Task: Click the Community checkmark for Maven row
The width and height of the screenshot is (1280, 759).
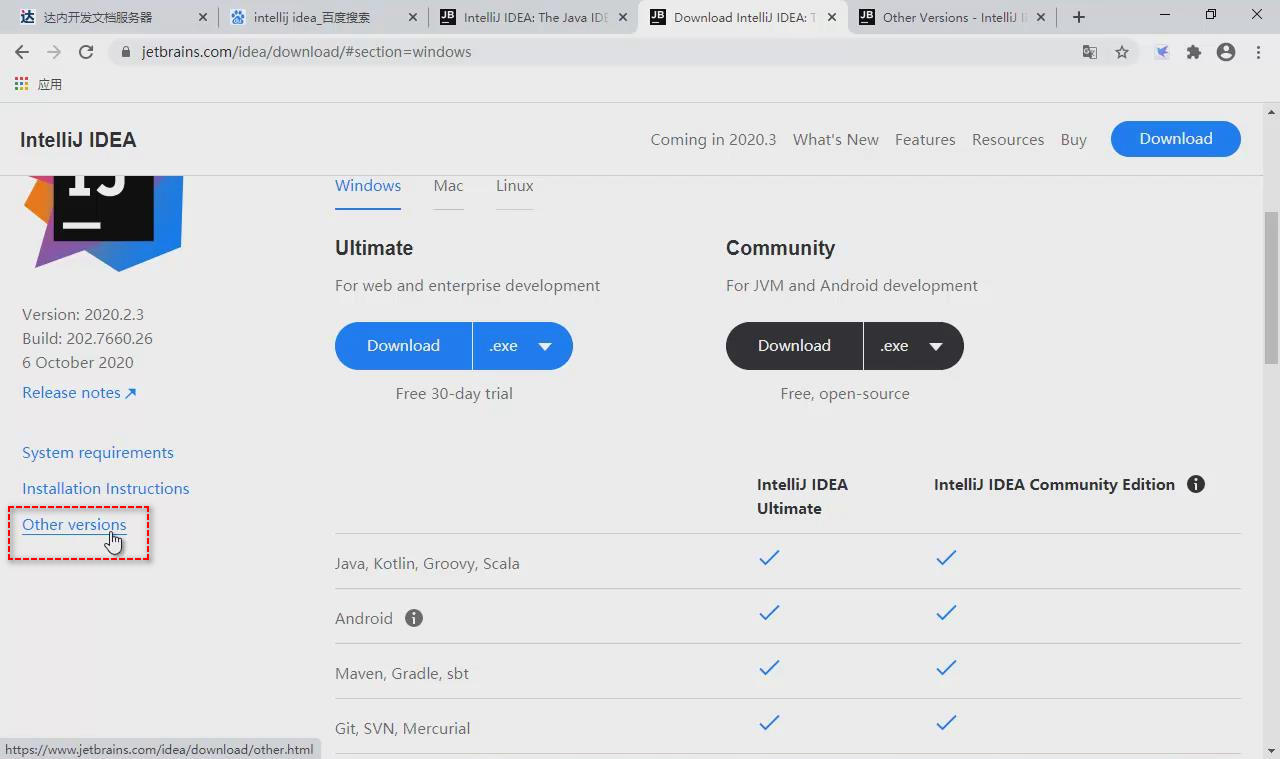Action: tap(946, 667)
